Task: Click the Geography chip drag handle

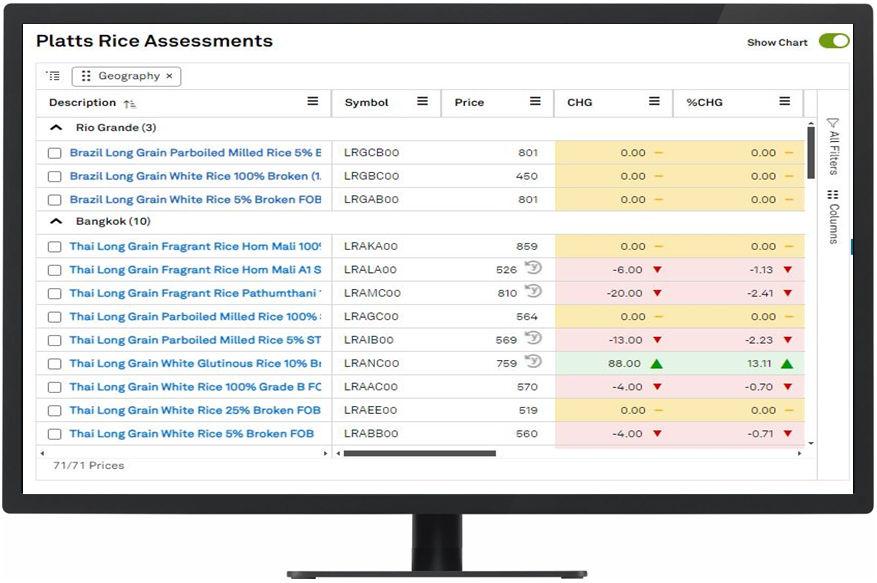Action: click(x=86, y=76)
